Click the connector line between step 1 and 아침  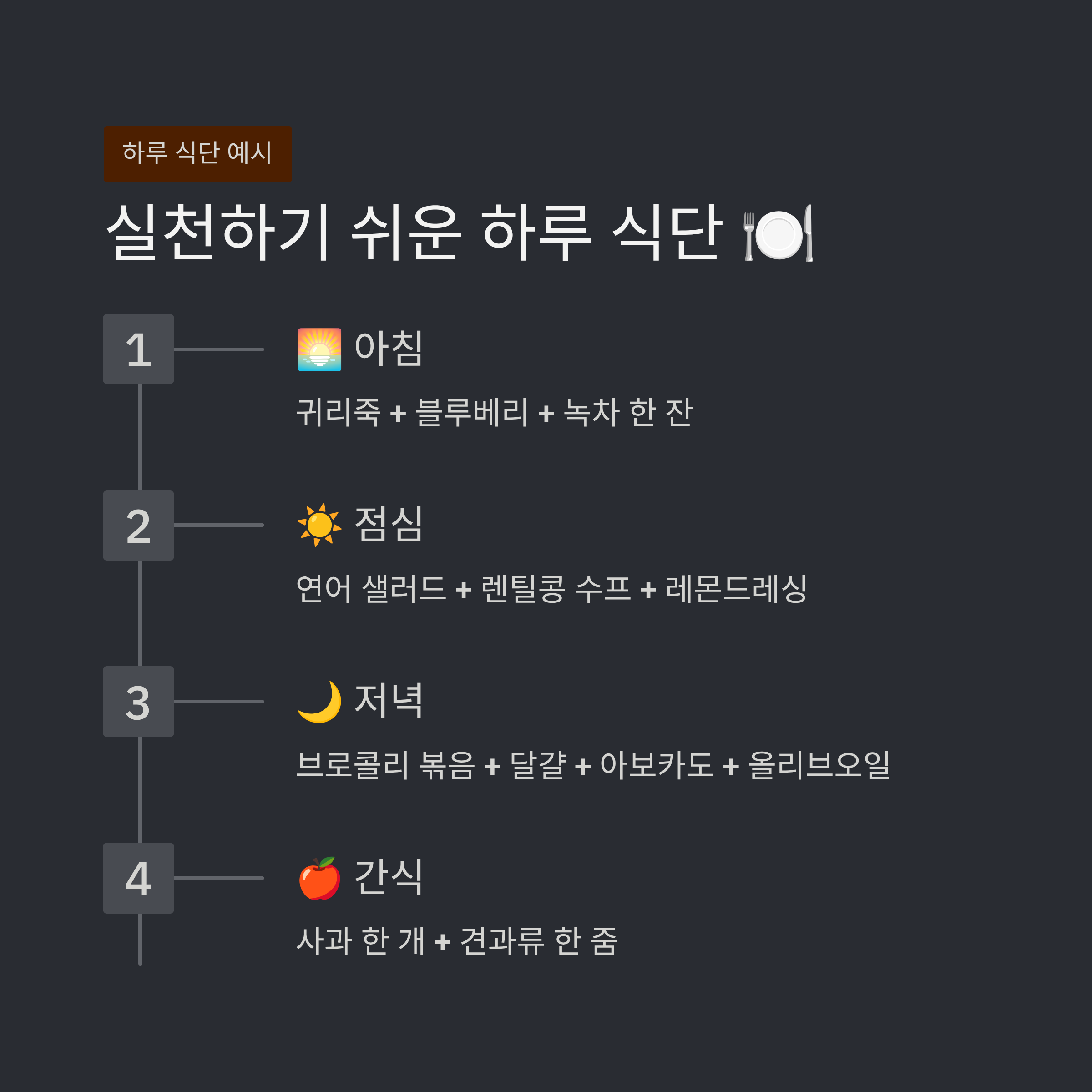tap(219, 349)
